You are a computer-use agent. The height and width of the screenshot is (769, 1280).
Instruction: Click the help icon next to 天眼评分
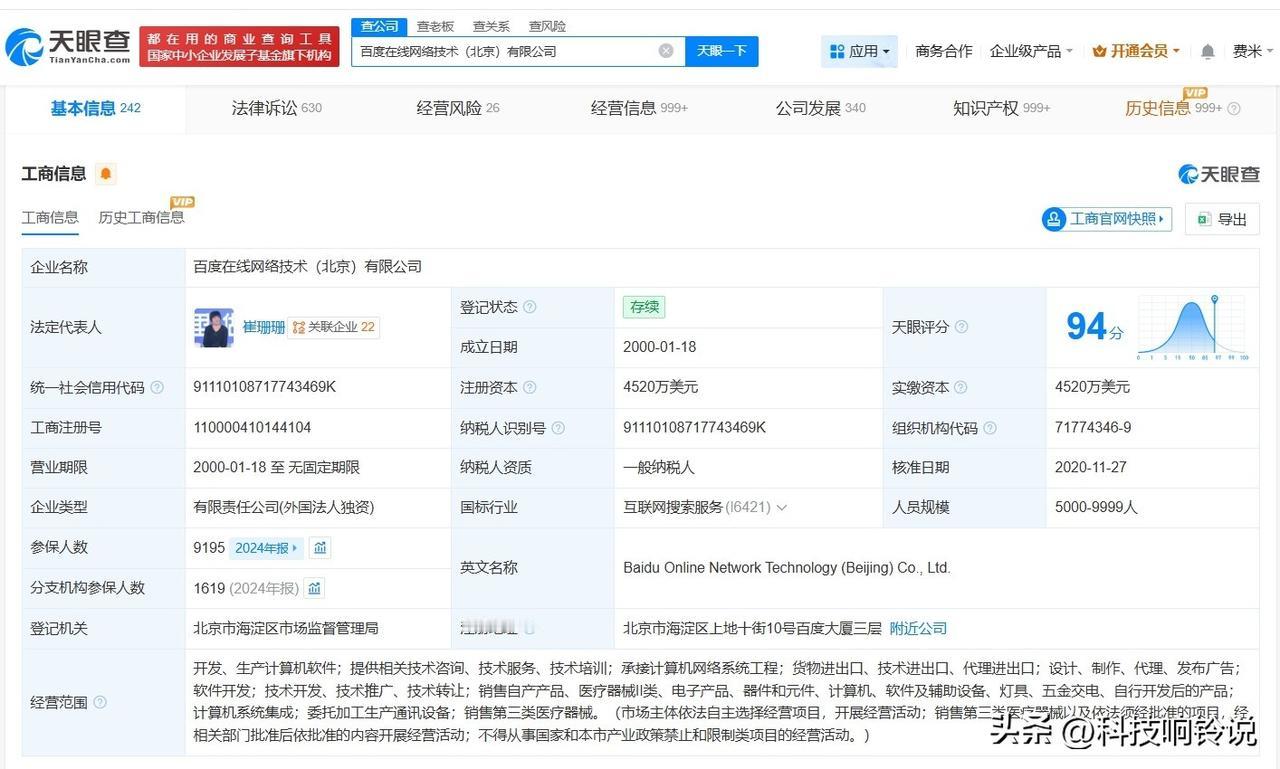click(961, 327)
